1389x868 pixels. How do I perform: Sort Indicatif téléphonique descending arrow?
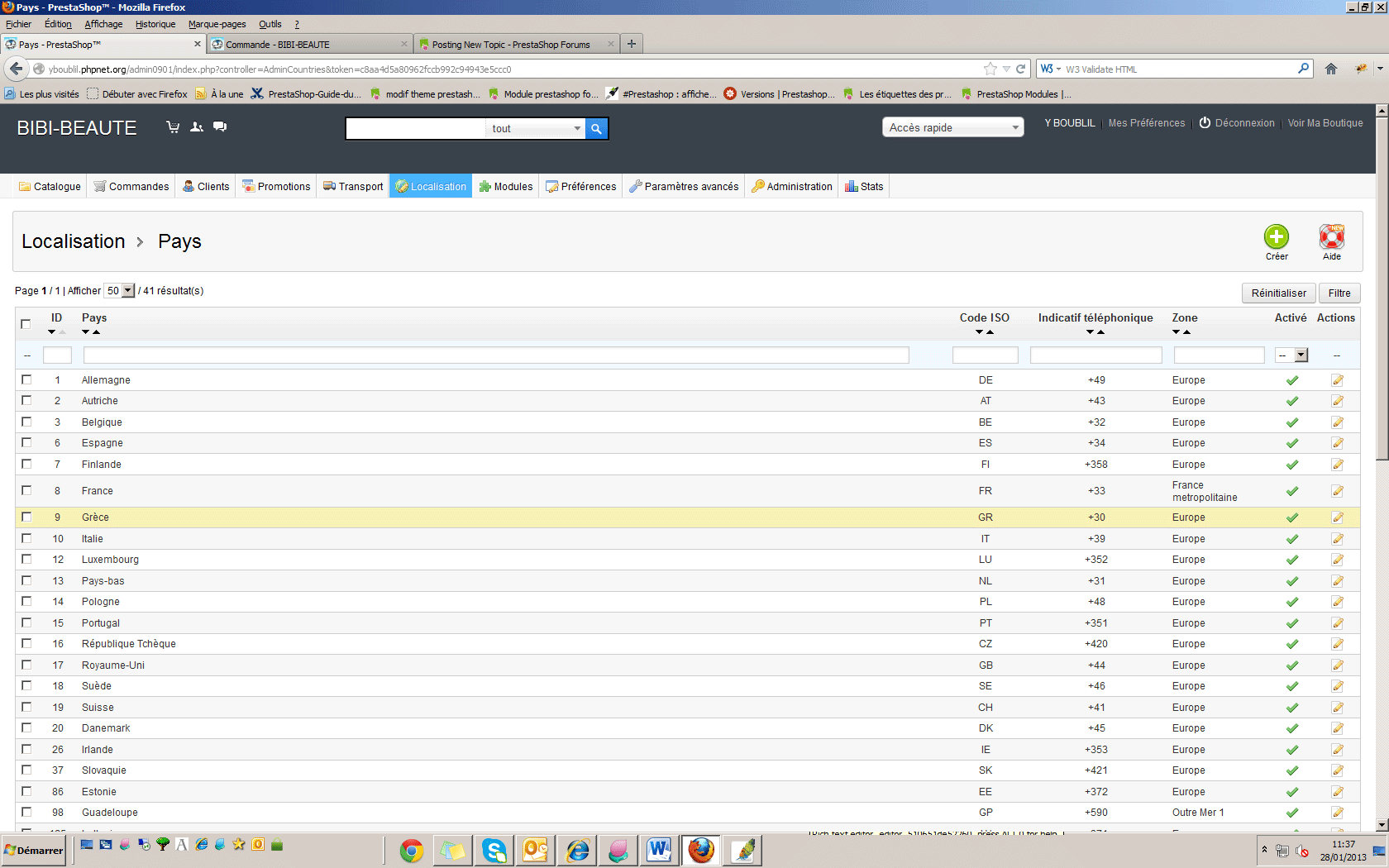[1091, 332]
